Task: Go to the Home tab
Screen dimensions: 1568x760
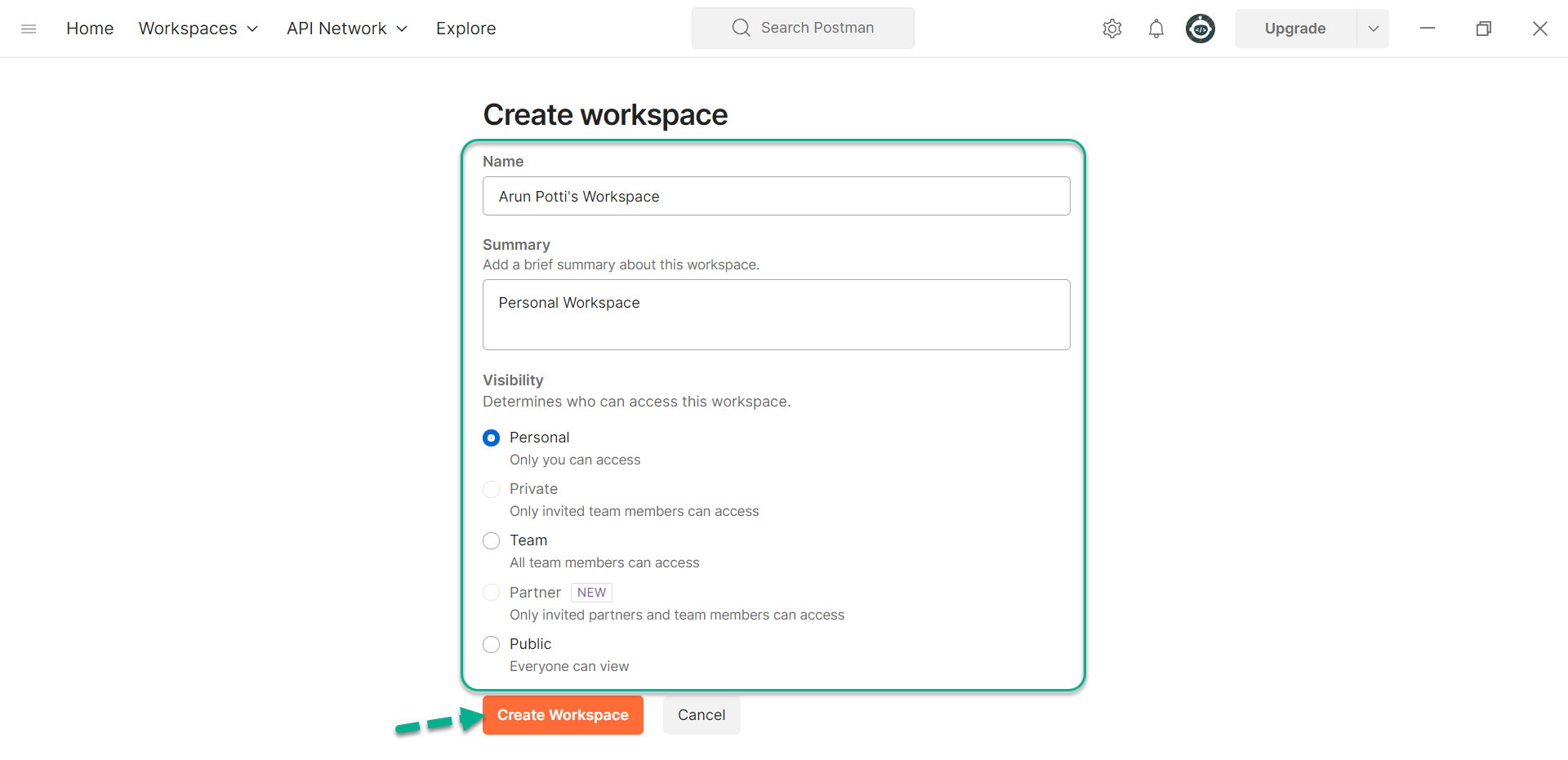Action: 90,28
